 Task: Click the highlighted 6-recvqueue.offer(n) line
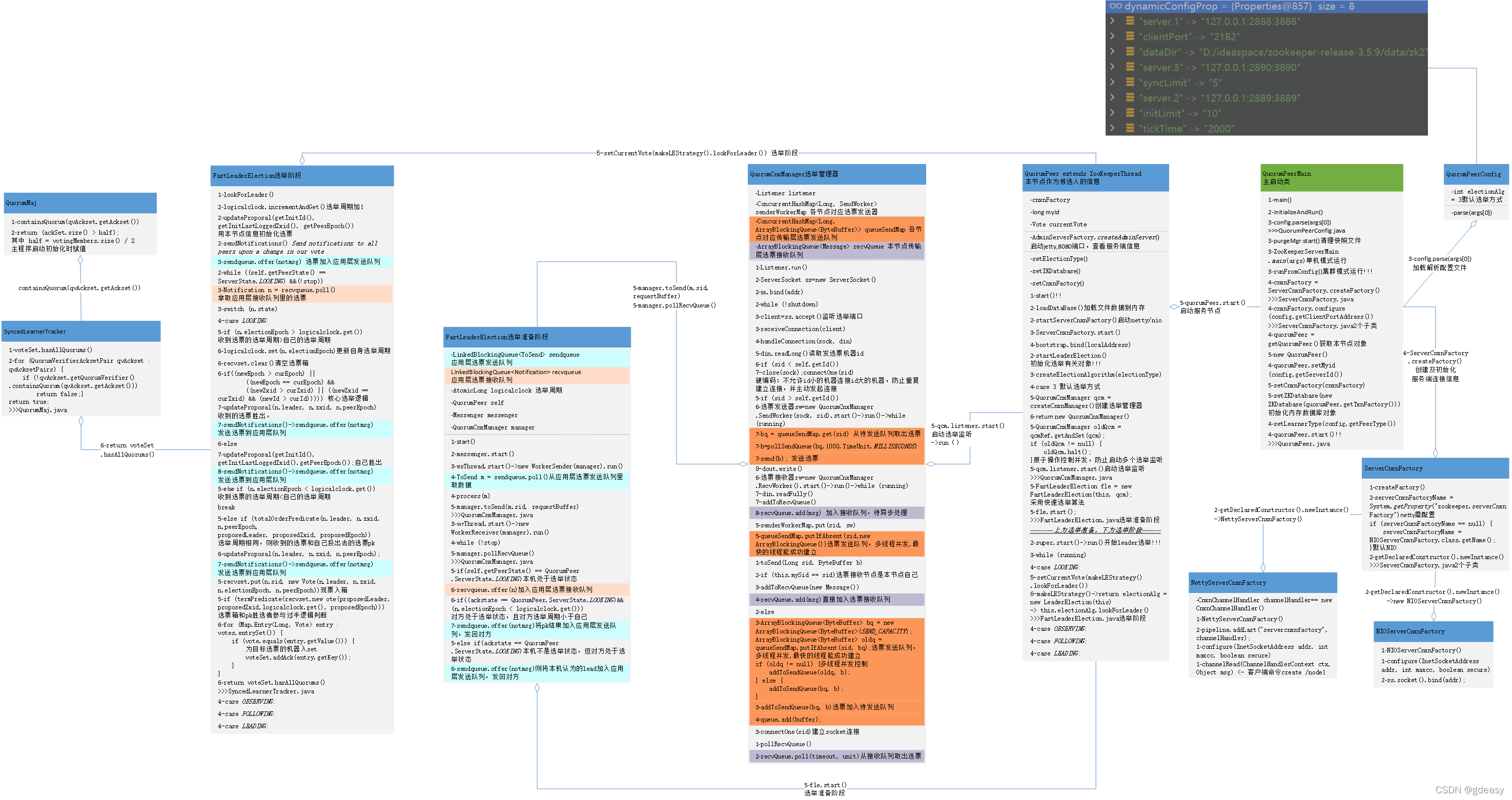point(537,590)
